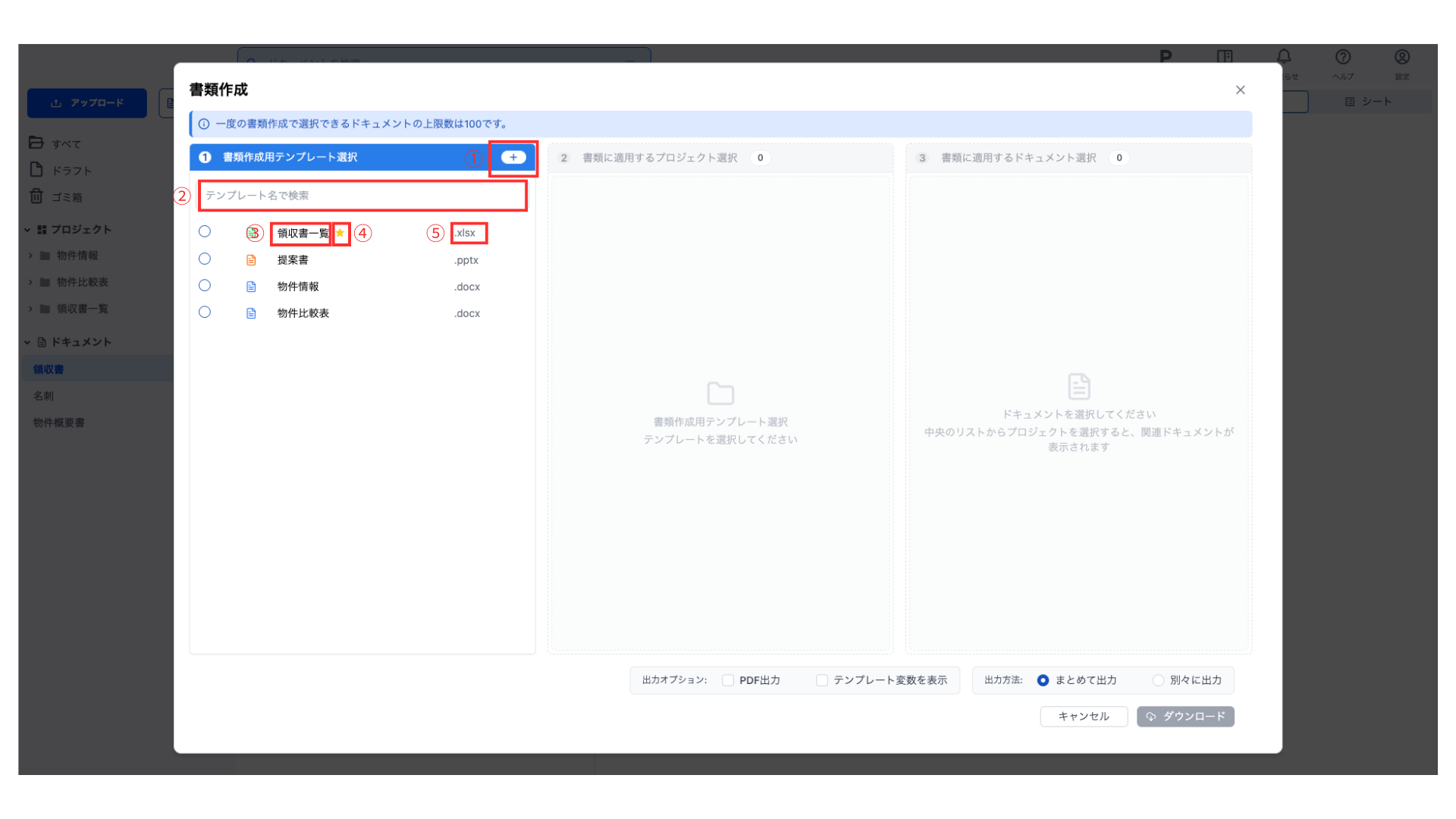Click the xlsx file icon for 領収書一覧
The image size is (1456, 819).
click(x=251, y=233)
